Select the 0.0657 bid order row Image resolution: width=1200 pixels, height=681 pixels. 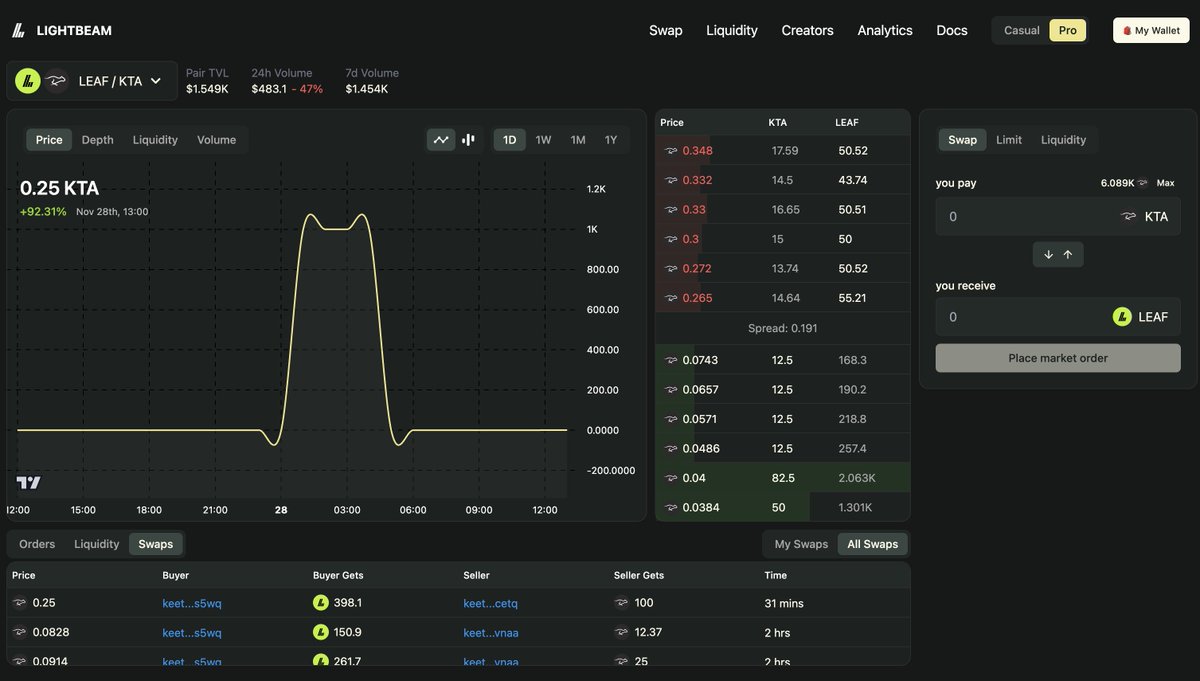click(783, 390)
